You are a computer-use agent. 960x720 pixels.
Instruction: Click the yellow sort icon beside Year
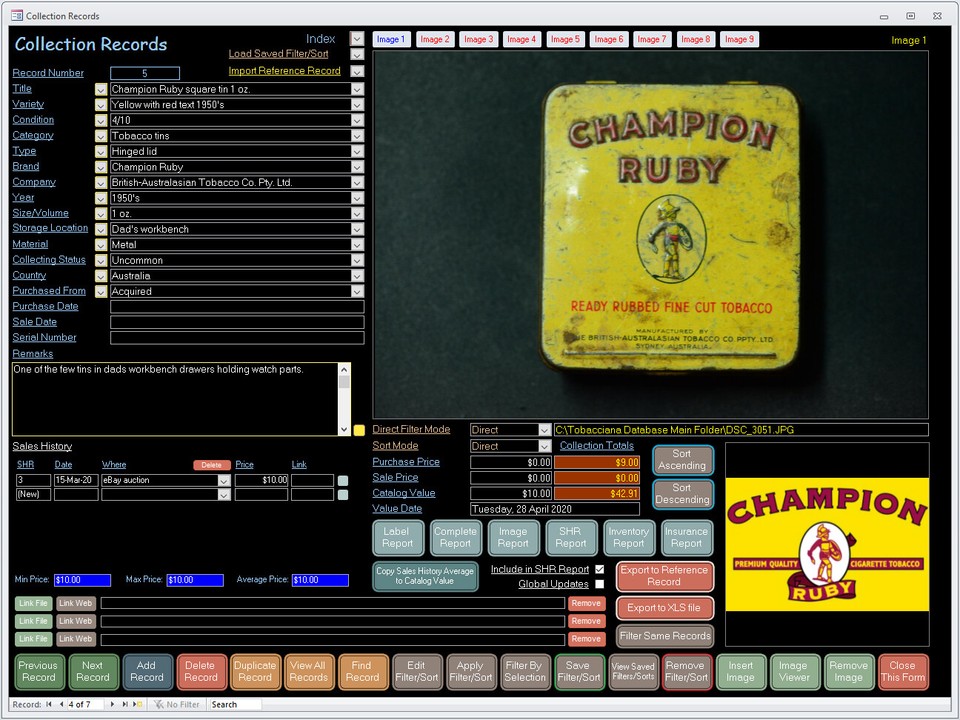pos(101,198)
